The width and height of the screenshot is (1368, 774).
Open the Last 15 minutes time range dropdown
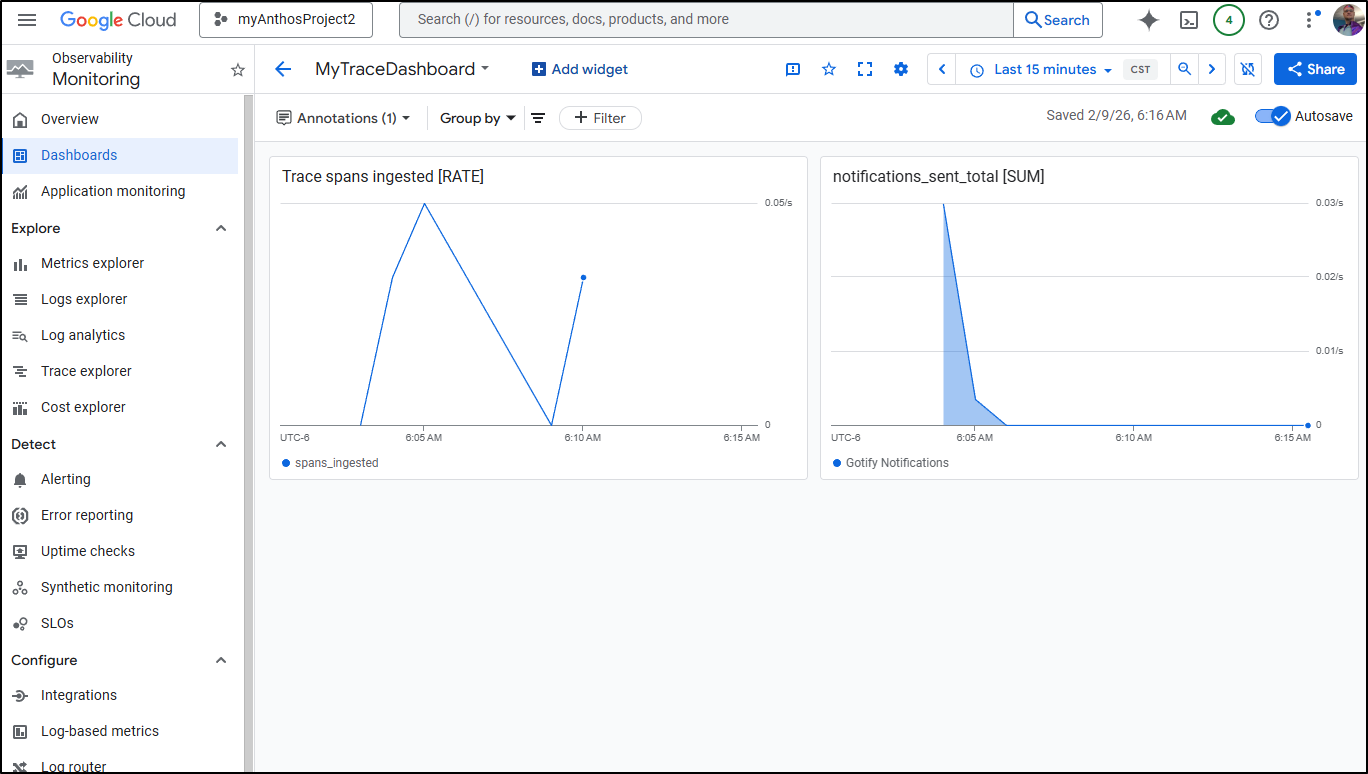[x=1042, y=69]
